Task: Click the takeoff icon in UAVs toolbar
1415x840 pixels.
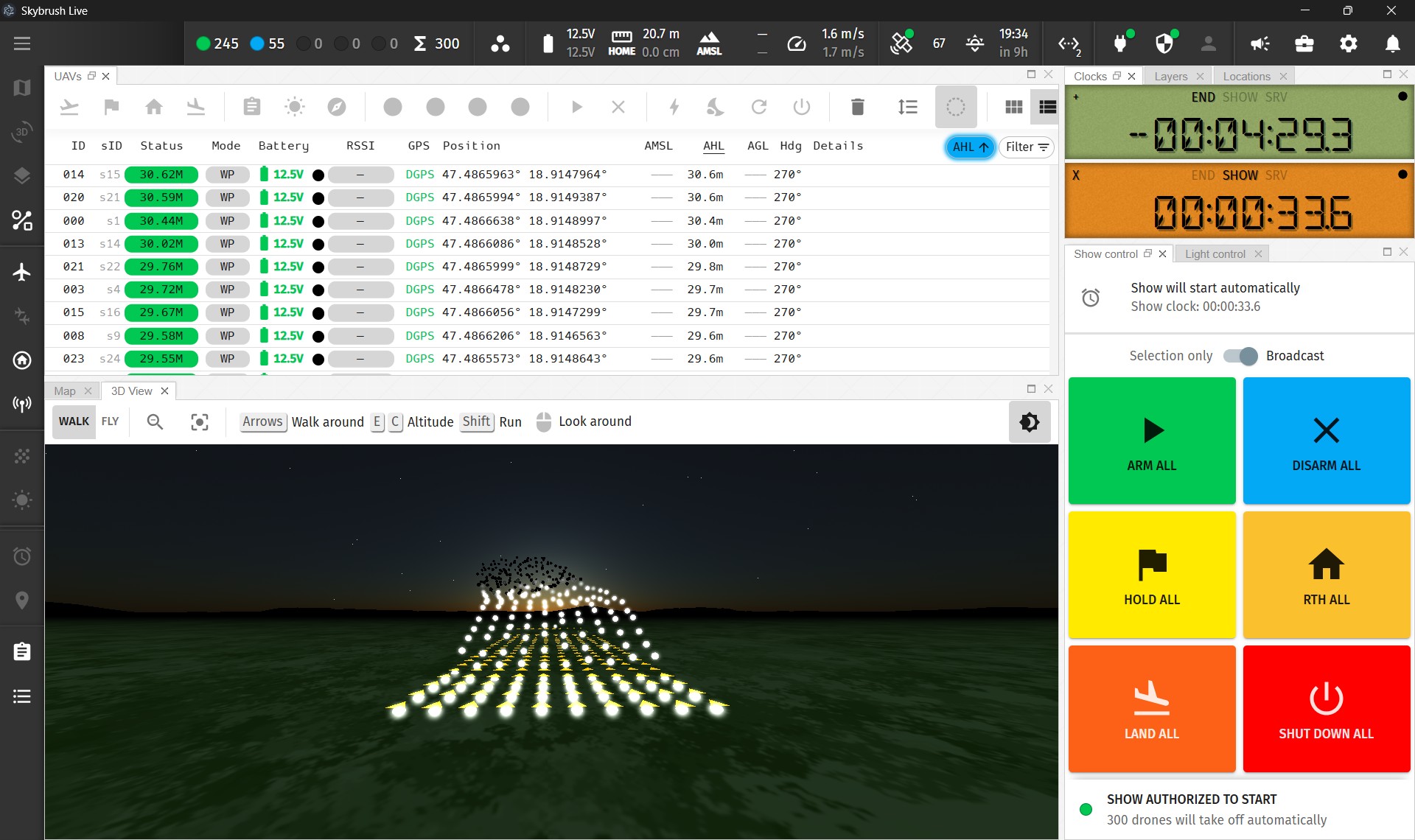Action: 69,107
